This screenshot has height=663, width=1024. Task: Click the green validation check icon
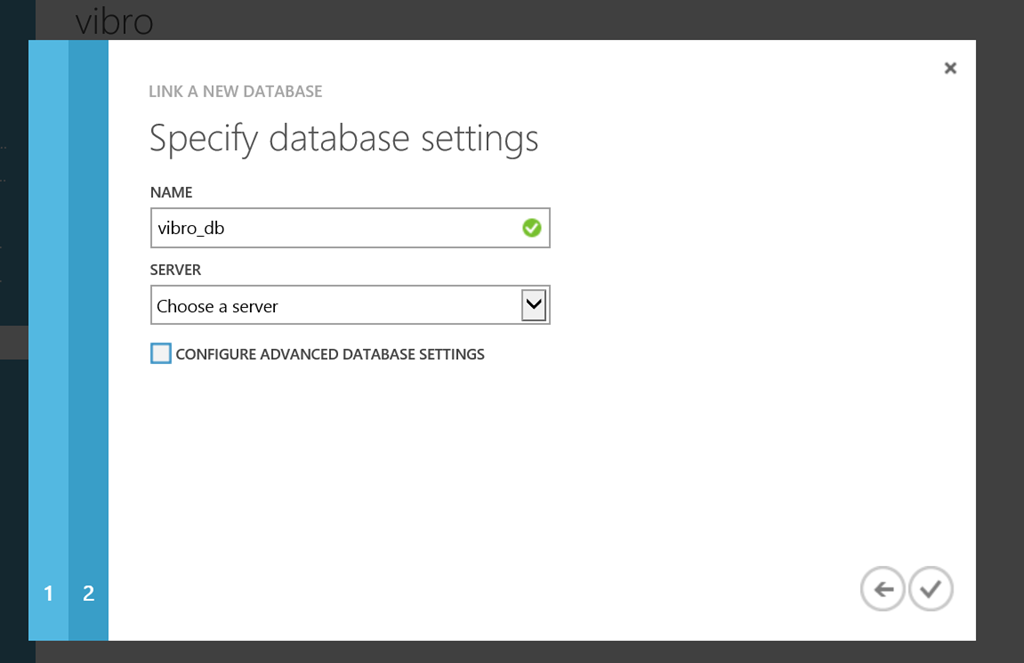click(532, 228)
